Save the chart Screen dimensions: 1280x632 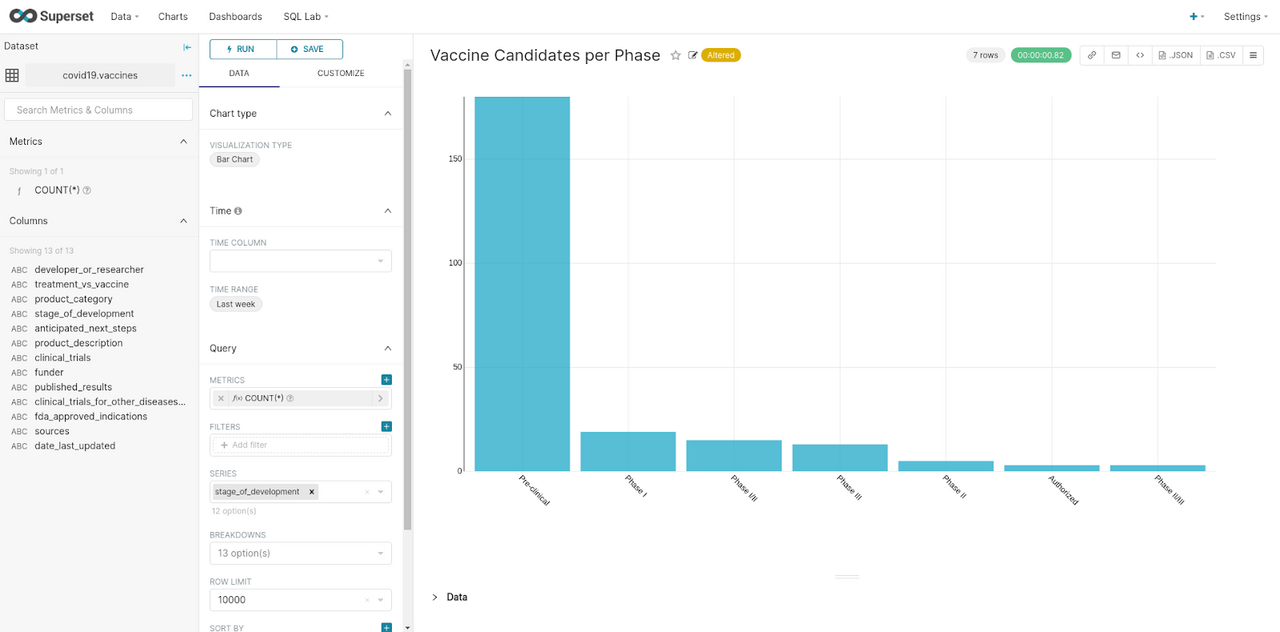[x=307, y=48]
